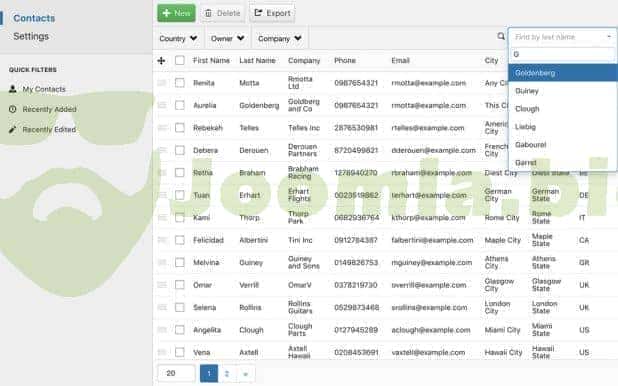Grab the drag handle for Renita's row
The width and height of the screenshot is (618, 386).
162,83
